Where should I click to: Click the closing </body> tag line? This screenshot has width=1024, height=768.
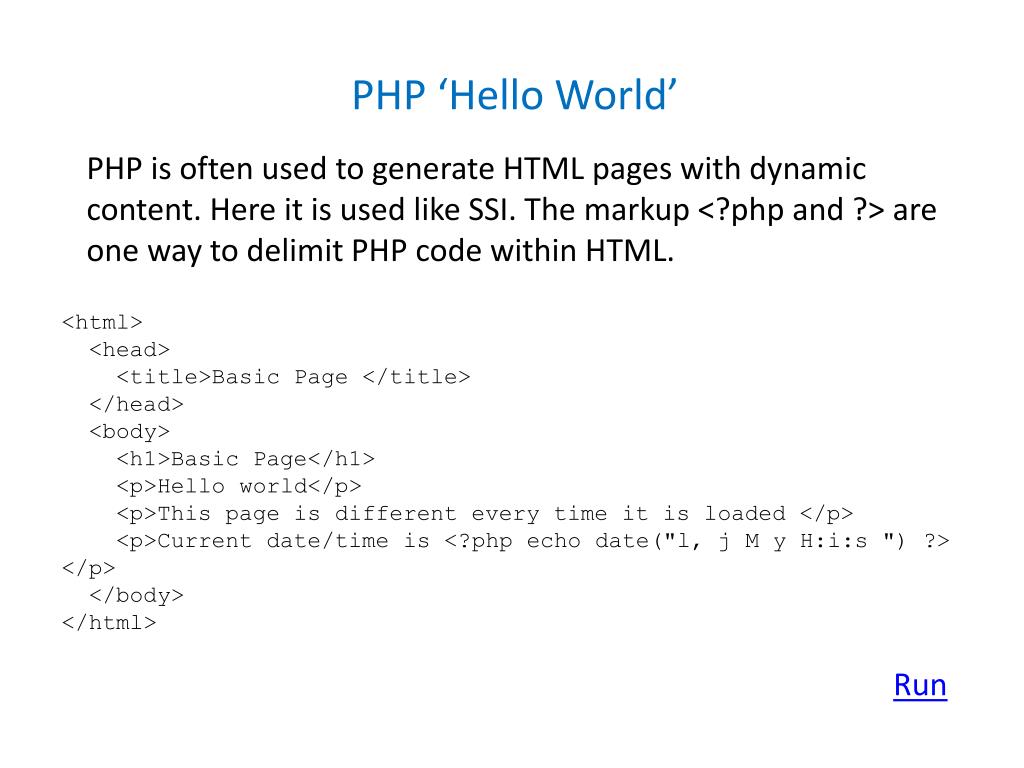point(136,596)
